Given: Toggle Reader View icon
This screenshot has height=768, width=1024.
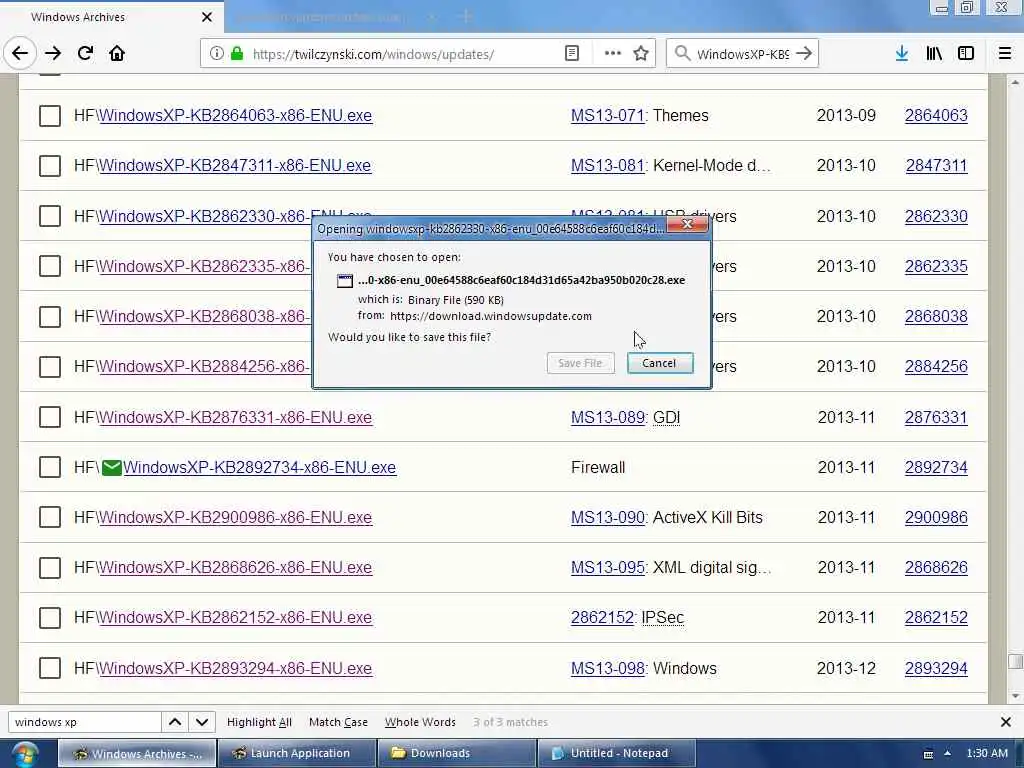Looking at the screenshot, I should coord(571,54).
